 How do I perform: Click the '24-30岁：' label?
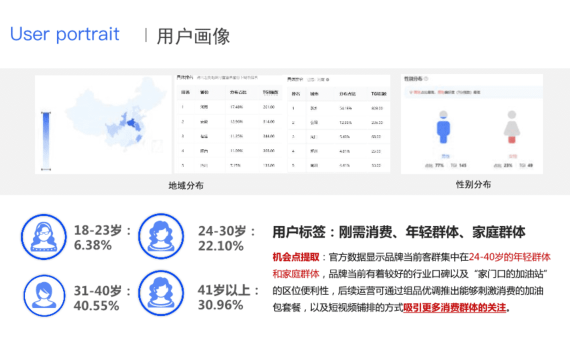(227, 231)
